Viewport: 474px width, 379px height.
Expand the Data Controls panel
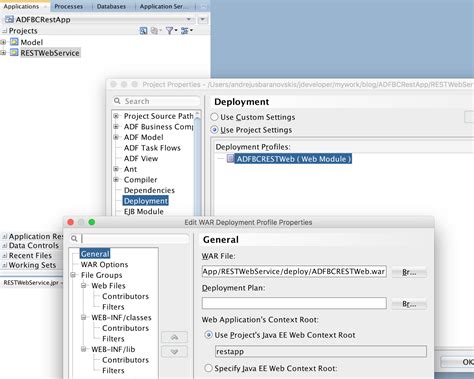[x=4, y=246]
